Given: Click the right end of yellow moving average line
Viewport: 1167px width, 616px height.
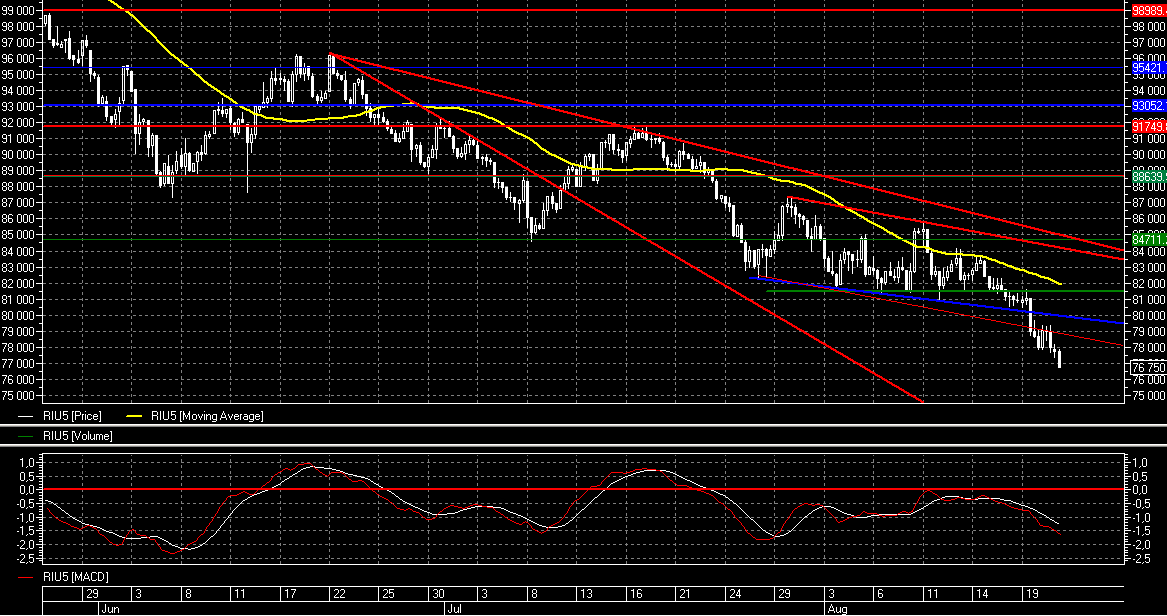Looking at the screenshot, I should click(x=1060, y=282).
